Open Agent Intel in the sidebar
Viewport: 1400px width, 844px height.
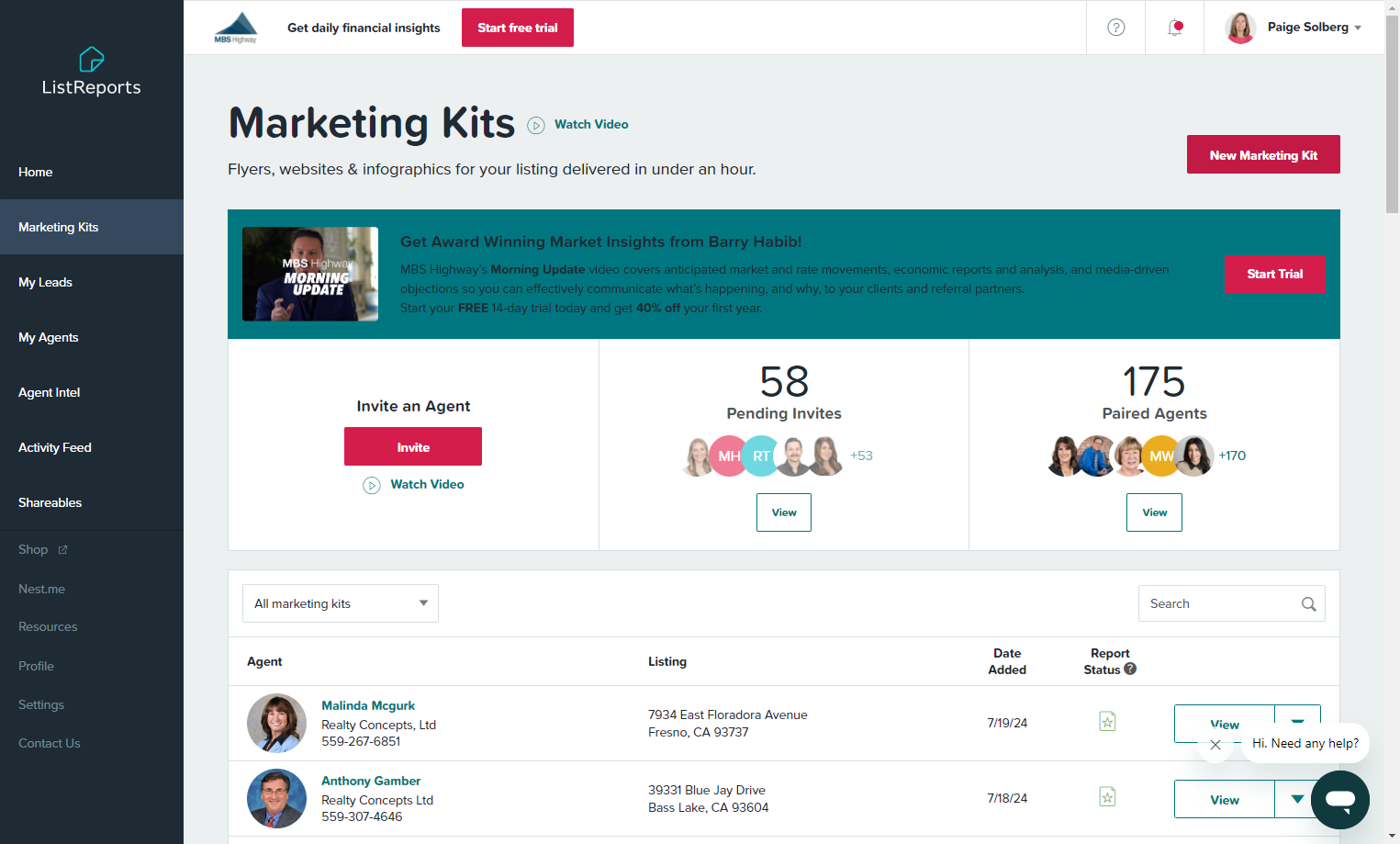point(50,392)
